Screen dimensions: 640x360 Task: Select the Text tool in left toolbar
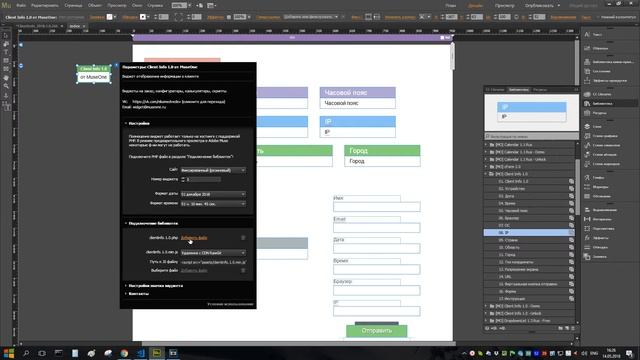6,52
